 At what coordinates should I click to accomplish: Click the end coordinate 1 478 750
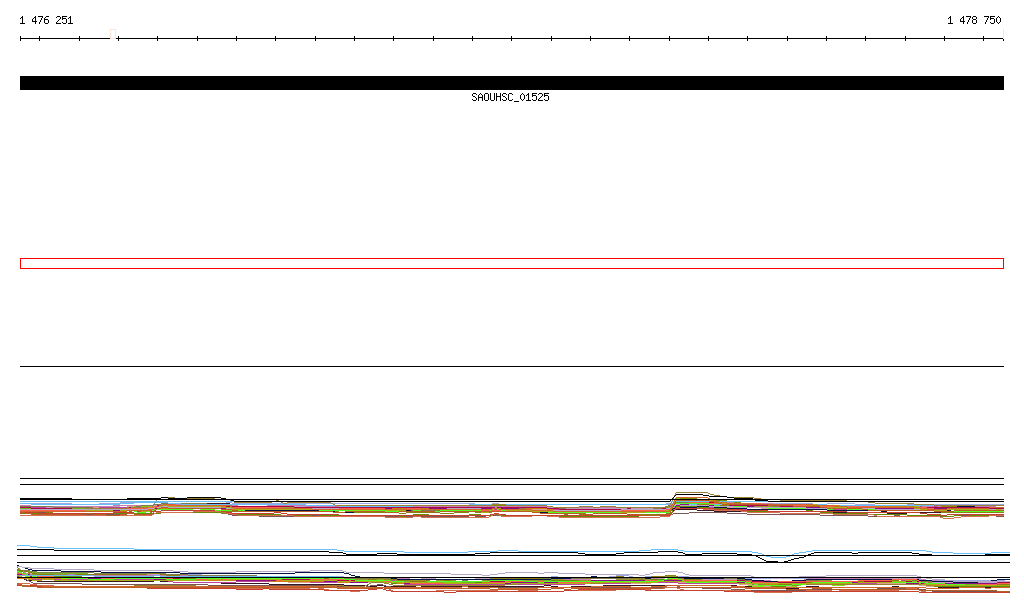(x=974, y=20)
